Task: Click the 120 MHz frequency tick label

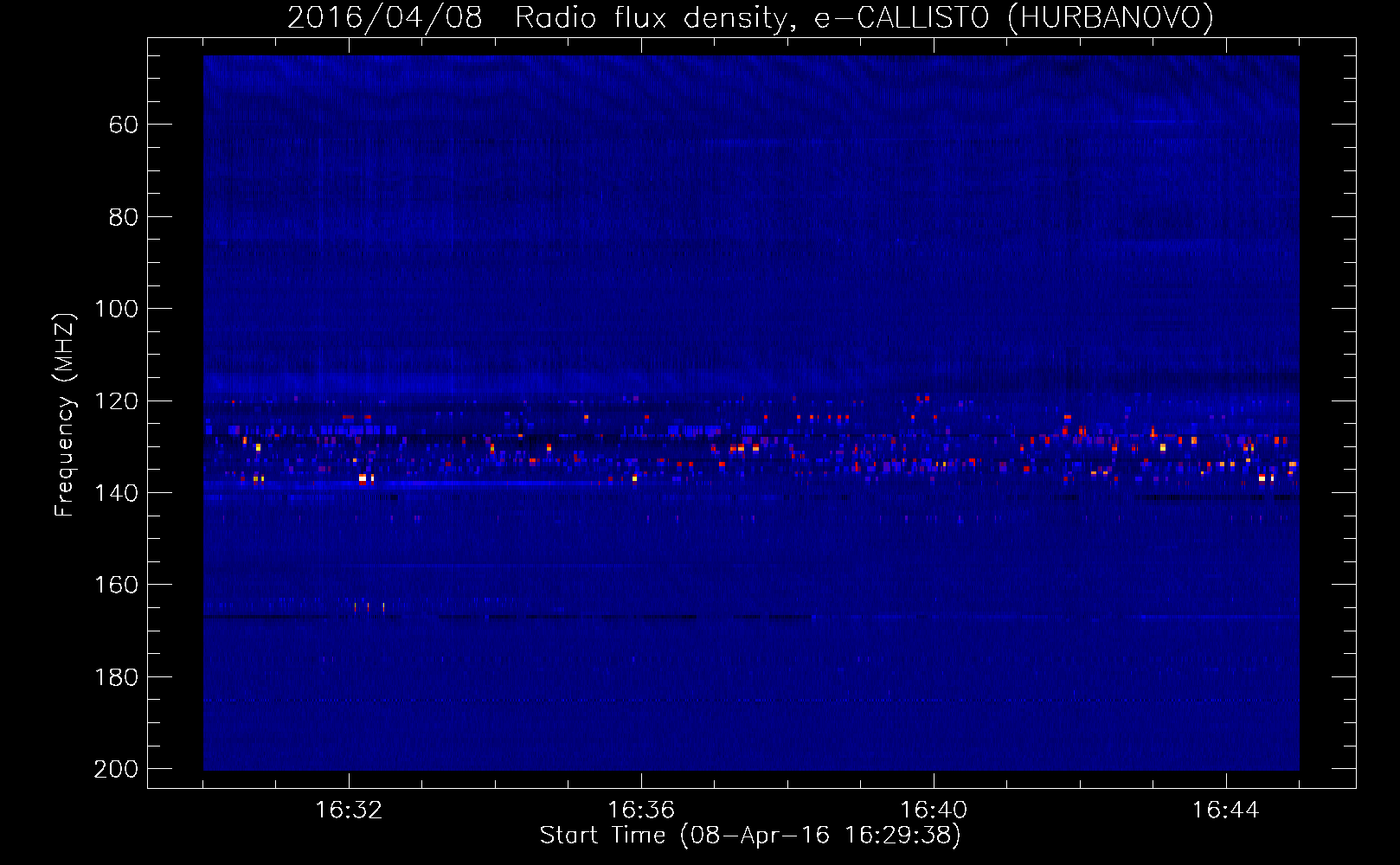Action: [116, 400]
